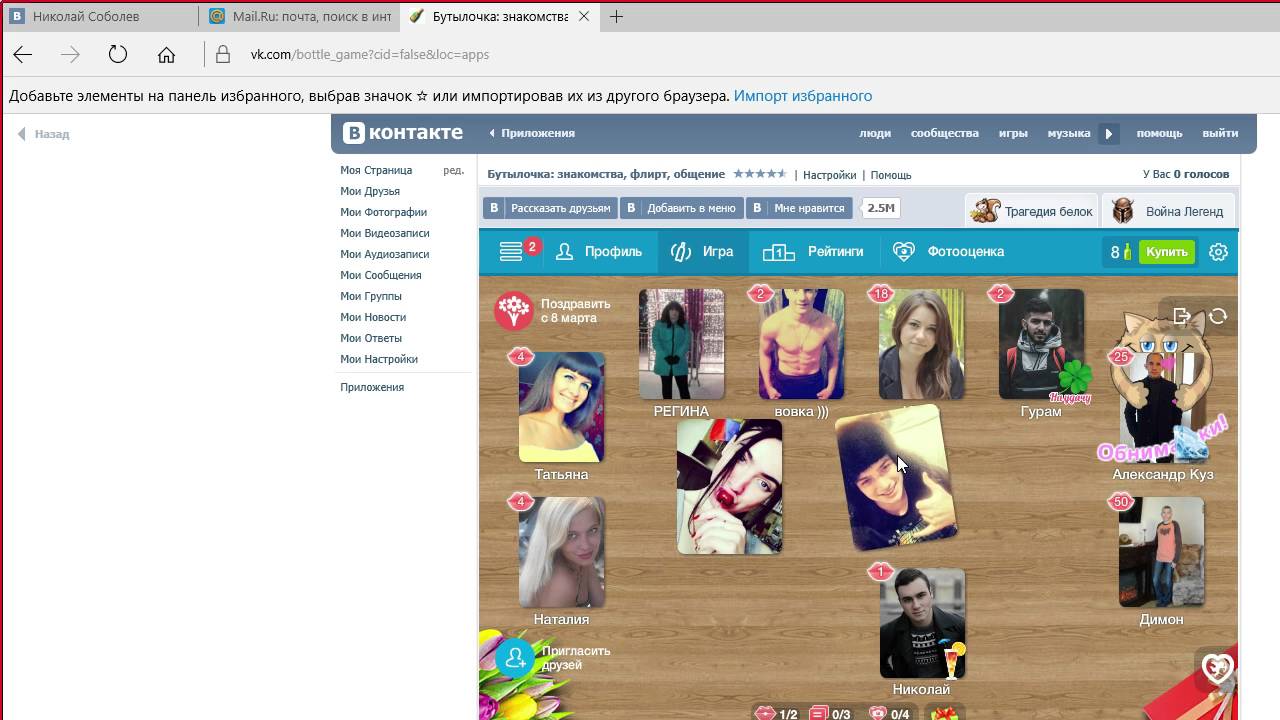Click exit table icon
The image size is (1280, 720).
coord(1183,316)
